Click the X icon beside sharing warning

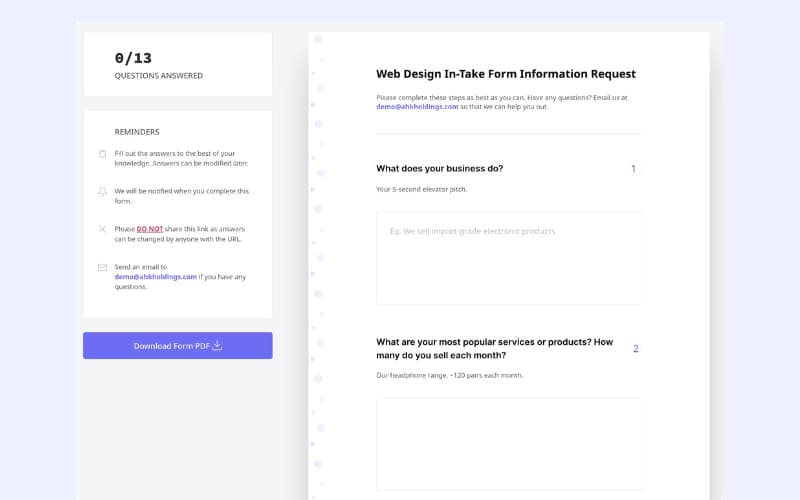pos(102,229)
